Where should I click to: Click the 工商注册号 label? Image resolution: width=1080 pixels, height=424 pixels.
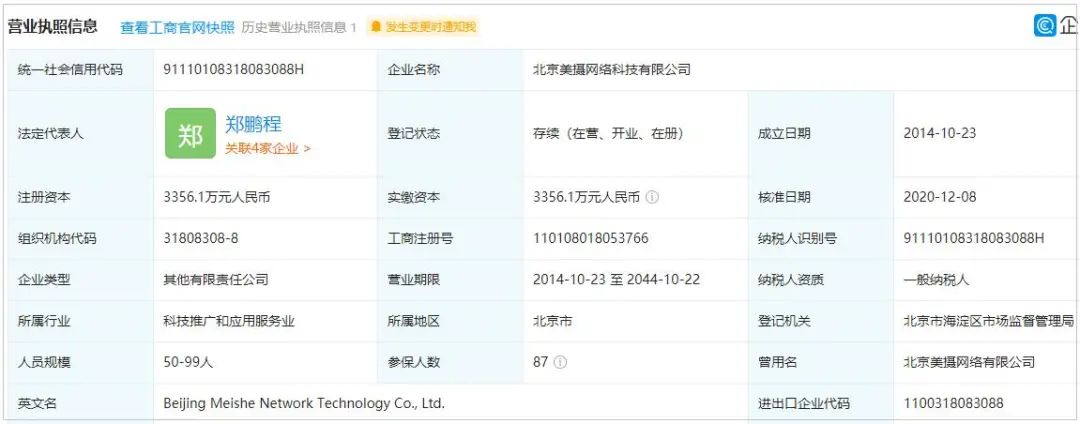coord(421,239)
